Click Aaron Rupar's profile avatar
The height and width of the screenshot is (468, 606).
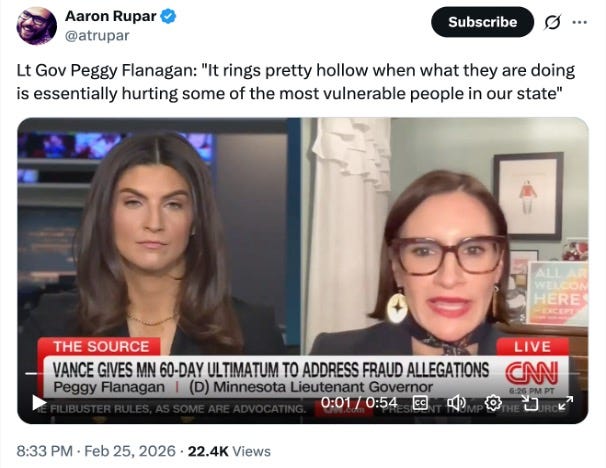click(x=36, y=26)
